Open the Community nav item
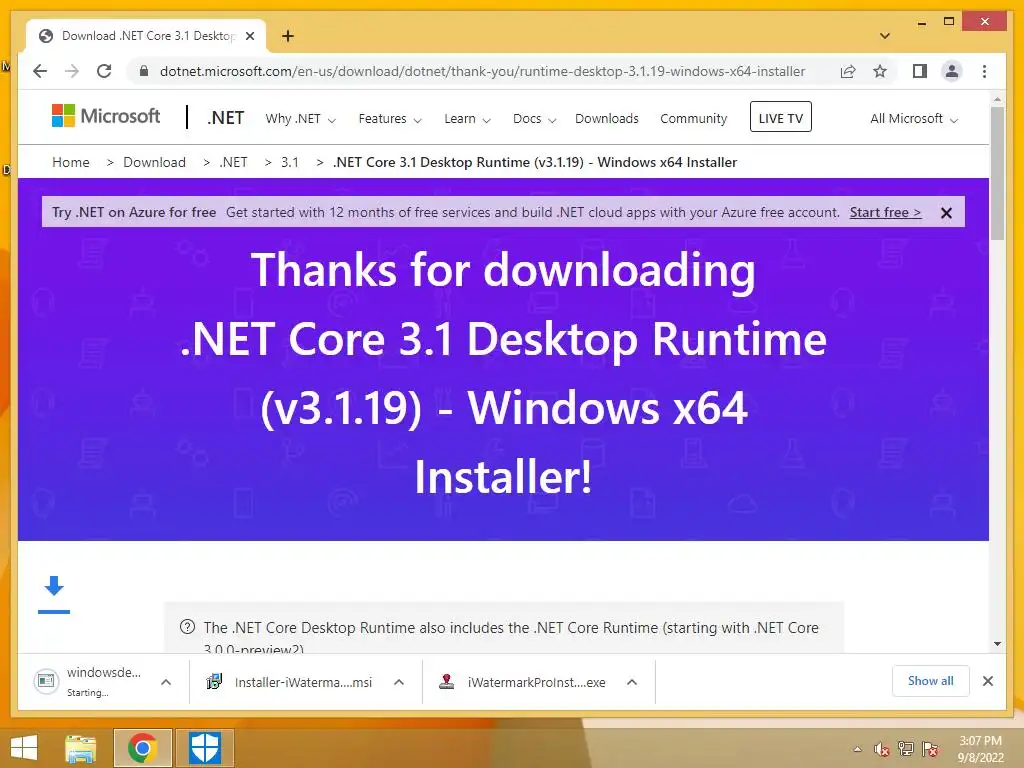1024x768 pixels. (x=694, y=119)
